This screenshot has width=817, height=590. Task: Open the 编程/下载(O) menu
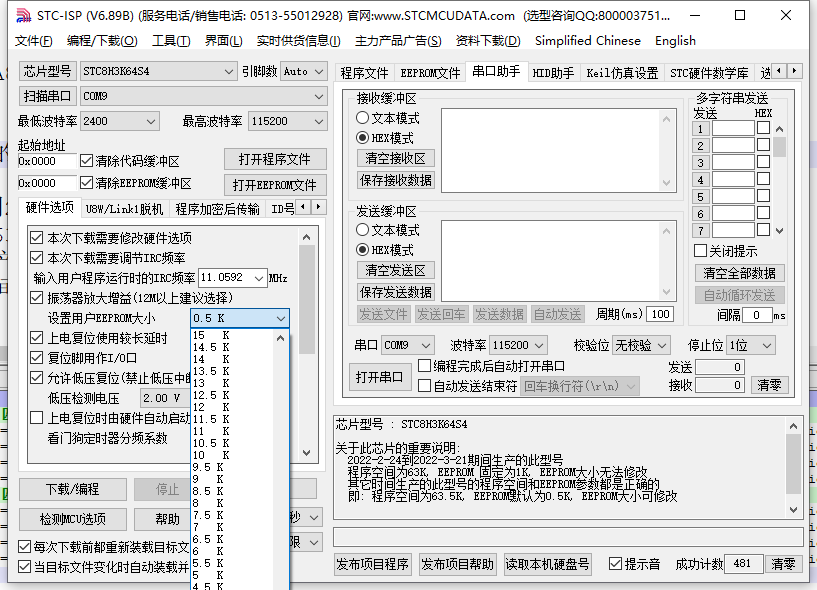(102, 41)
